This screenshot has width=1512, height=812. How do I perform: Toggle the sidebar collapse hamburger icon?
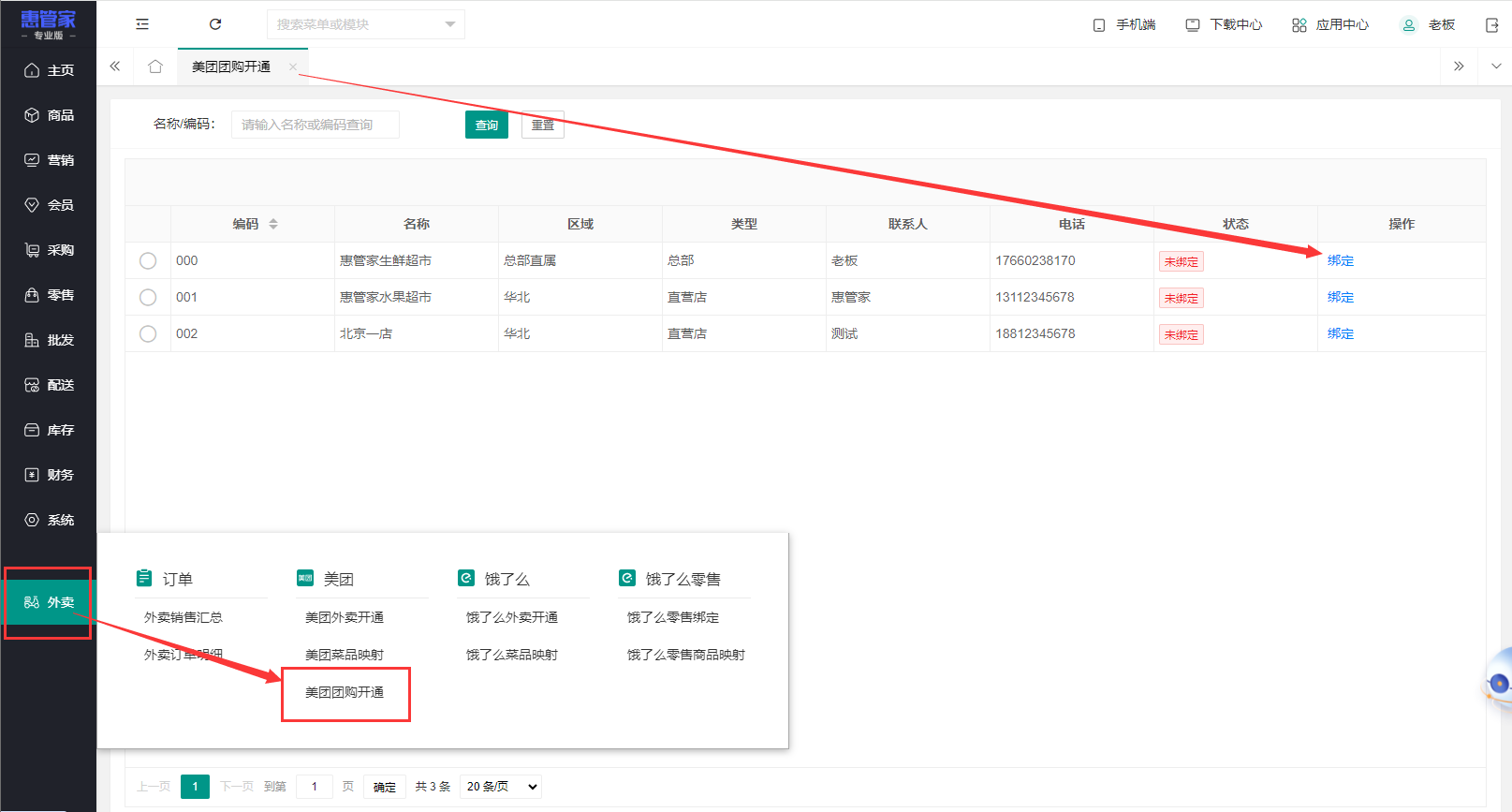pos(142,24)
